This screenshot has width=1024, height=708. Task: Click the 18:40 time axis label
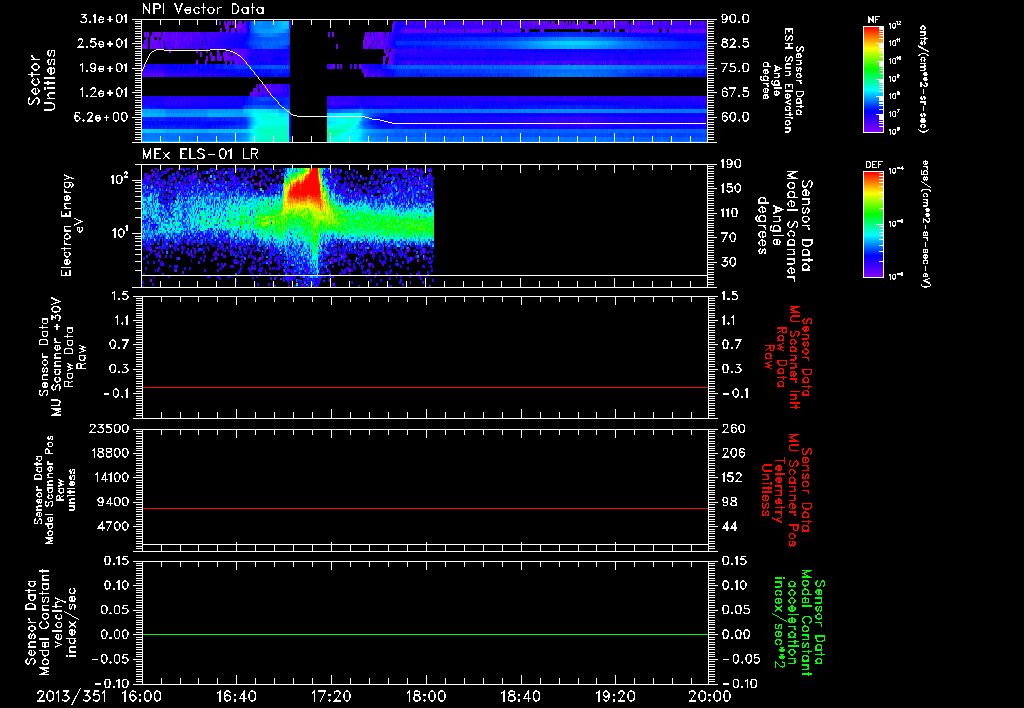(x=520, y=696)
